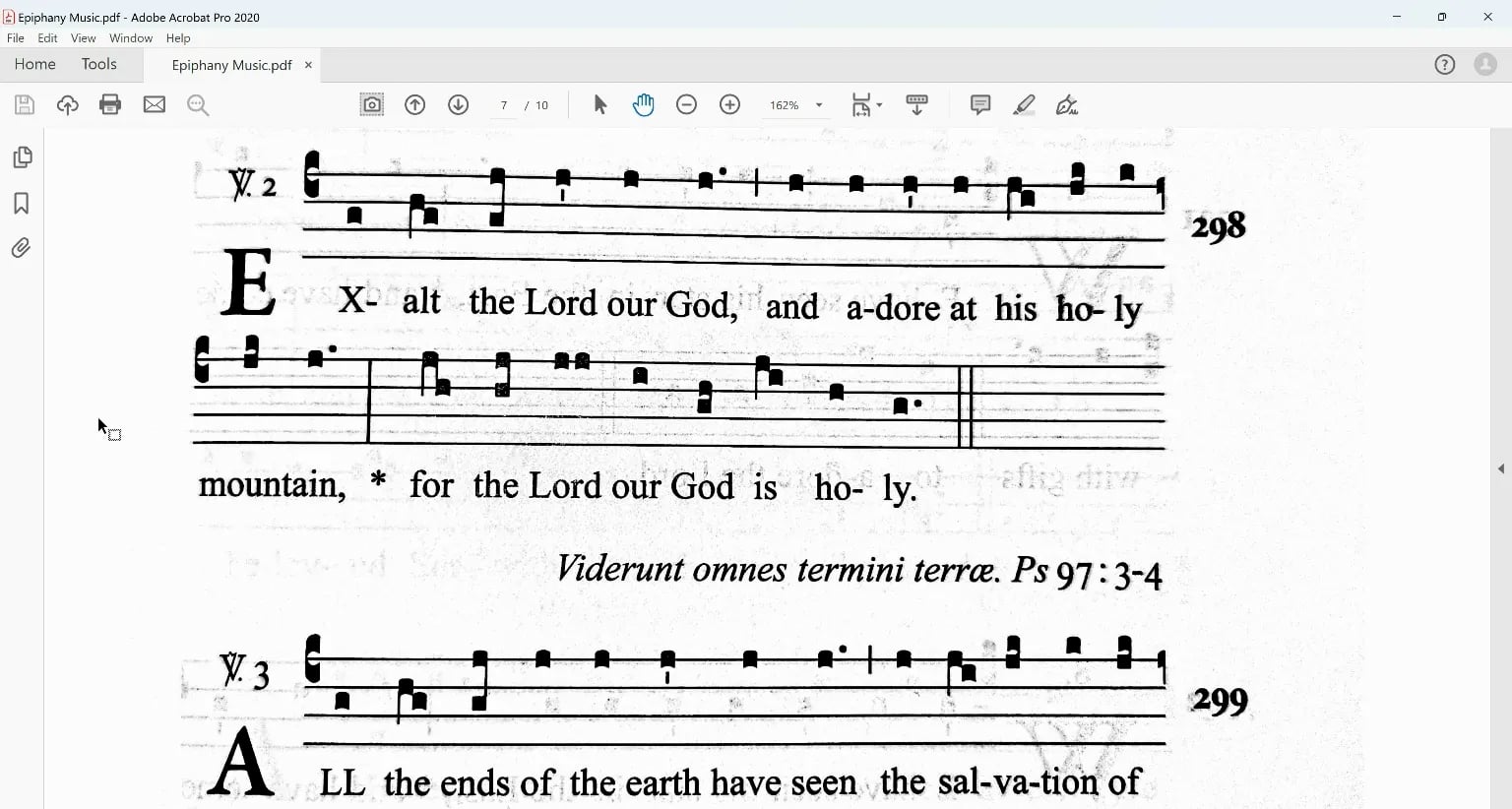Click the email envelope icon
Image resolution: width=1512 pixels, height=809 pixels.
click(155, 105)
